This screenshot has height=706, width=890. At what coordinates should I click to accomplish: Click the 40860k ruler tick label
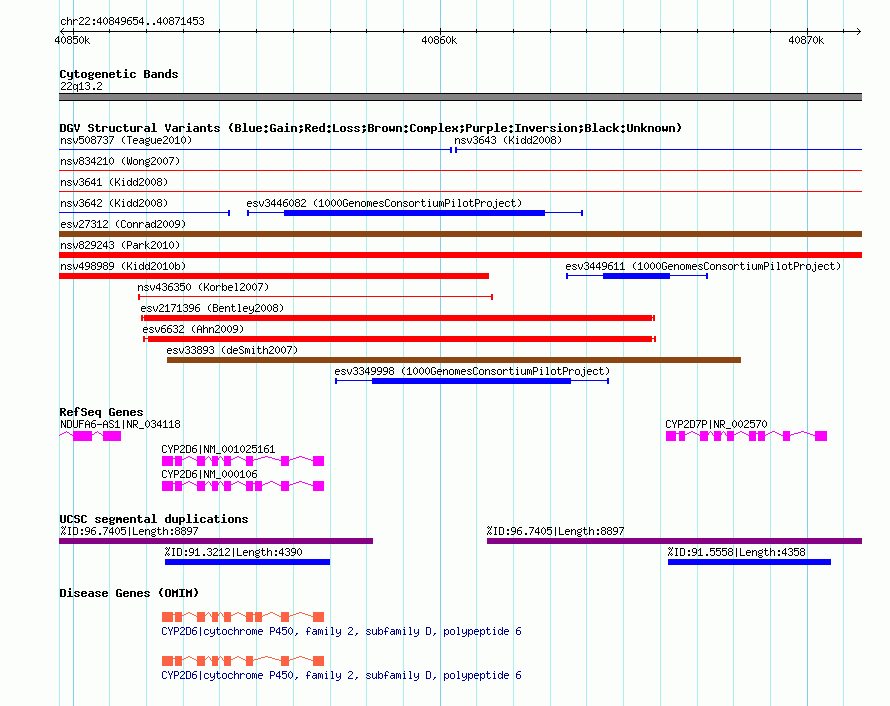pos(439,40)
